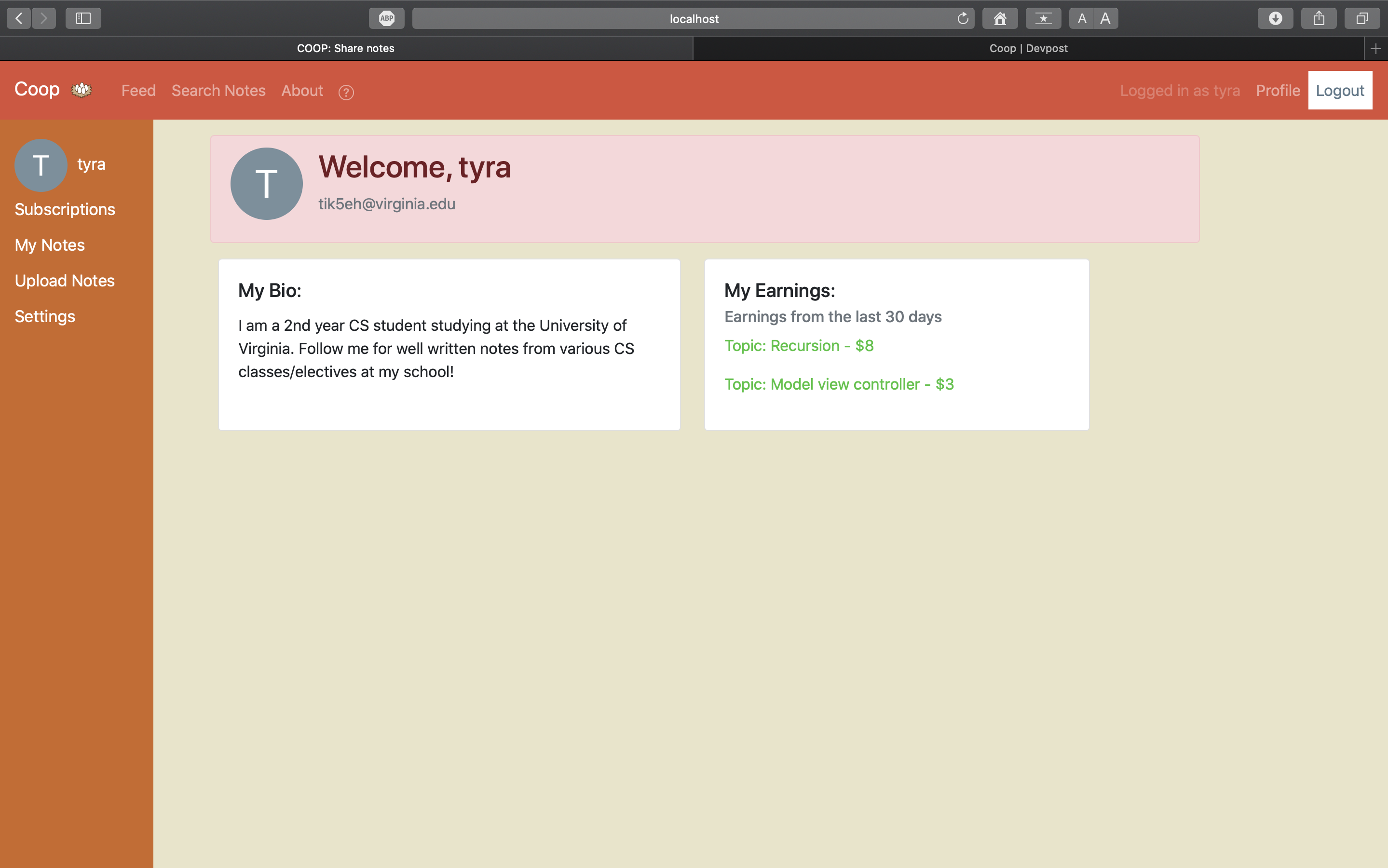Increase text size with larger A
The image size is (1388, 868).
click(1105, 18)
